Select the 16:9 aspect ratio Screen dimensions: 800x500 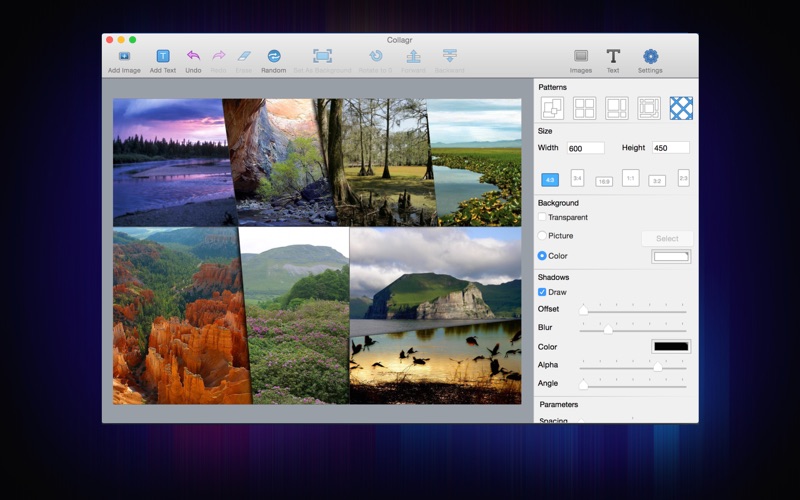604,181
